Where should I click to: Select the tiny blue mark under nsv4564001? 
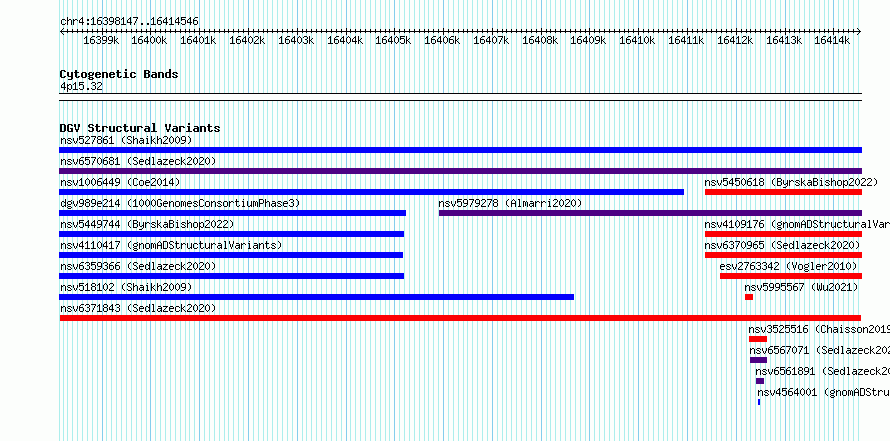(759, 402)
